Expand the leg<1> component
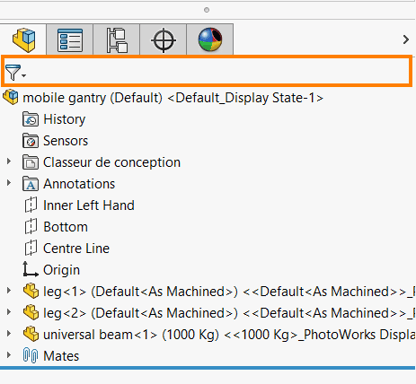Screen dimensions: 416x384 pyautogui.click(x=9, y=291)
